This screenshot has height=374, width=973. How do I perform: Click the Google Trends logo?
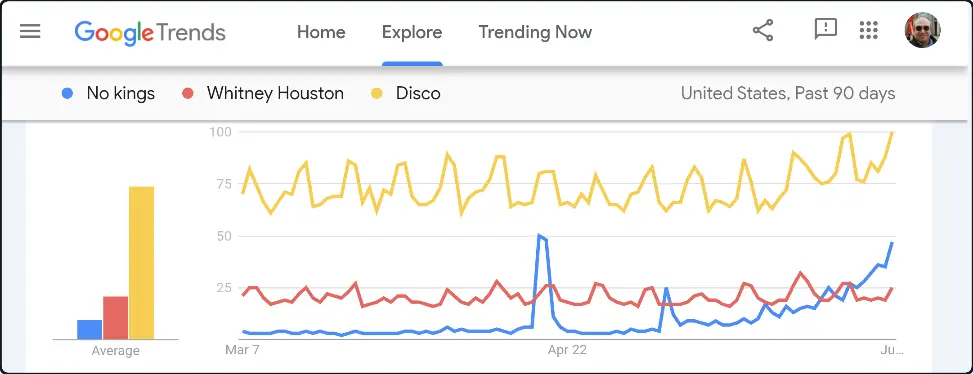150,32
